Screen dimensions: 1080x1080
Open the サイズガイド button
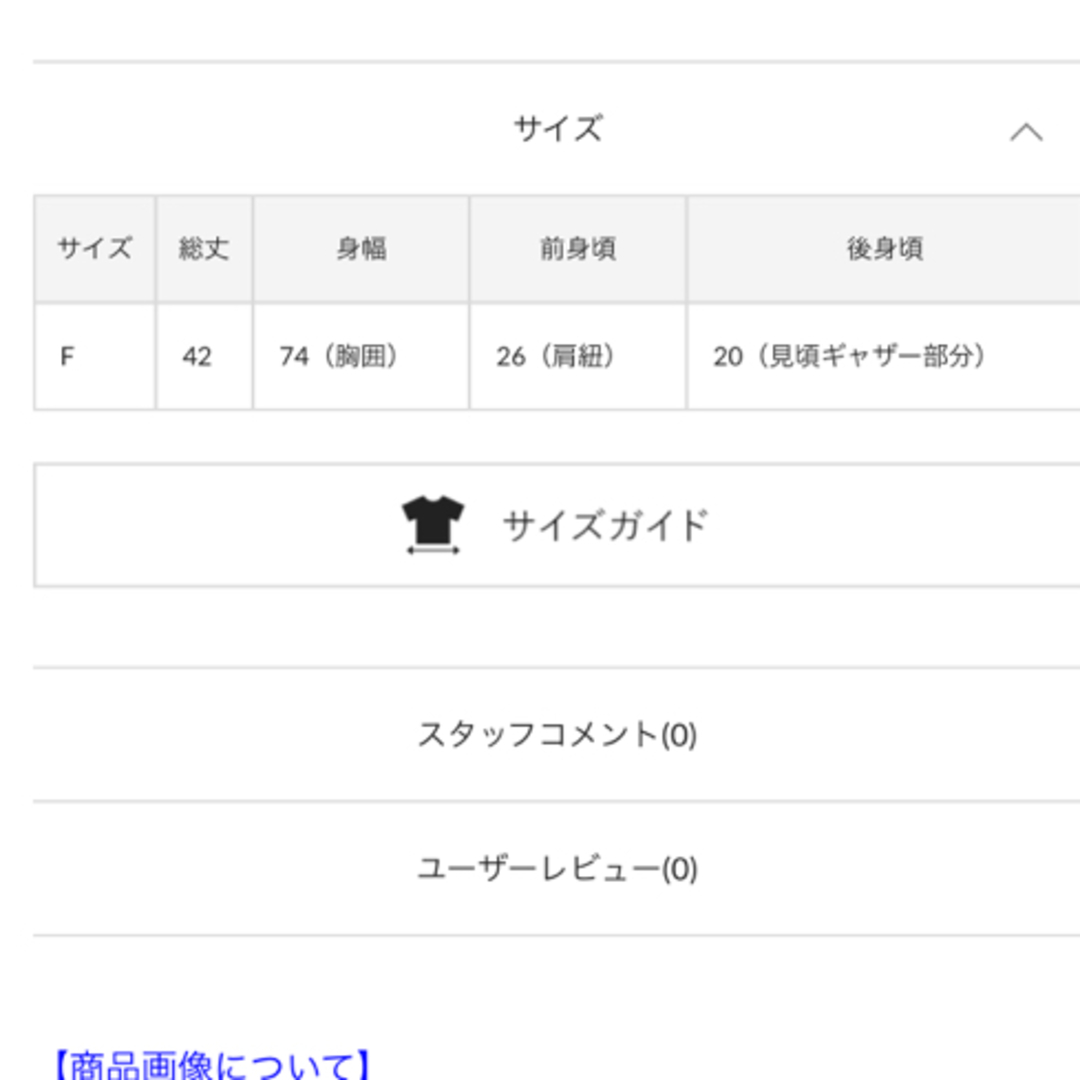[x=557, y=526]
